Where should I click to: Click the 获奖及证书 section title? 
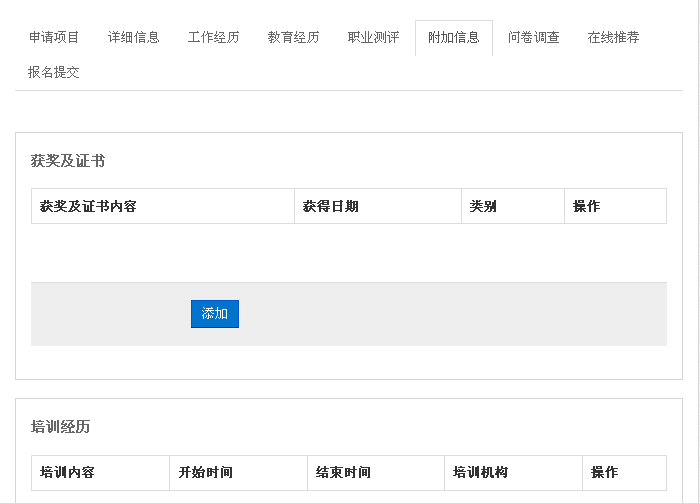click(x=68, y=161)
